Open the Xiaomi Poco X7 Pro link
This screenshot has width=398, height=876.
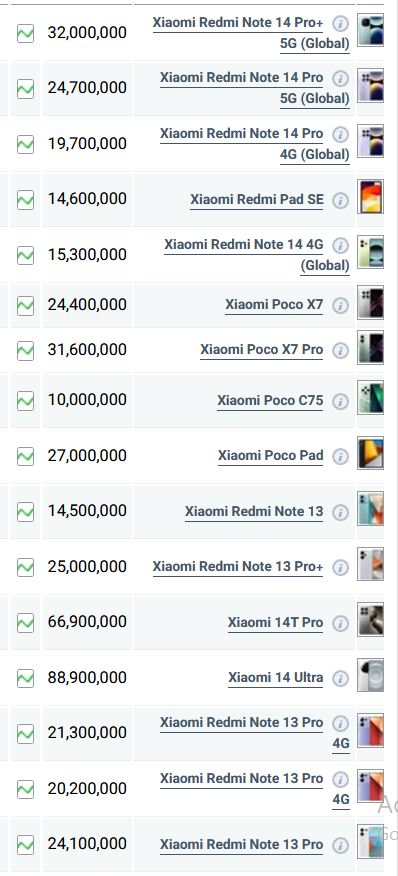[262, 350]
